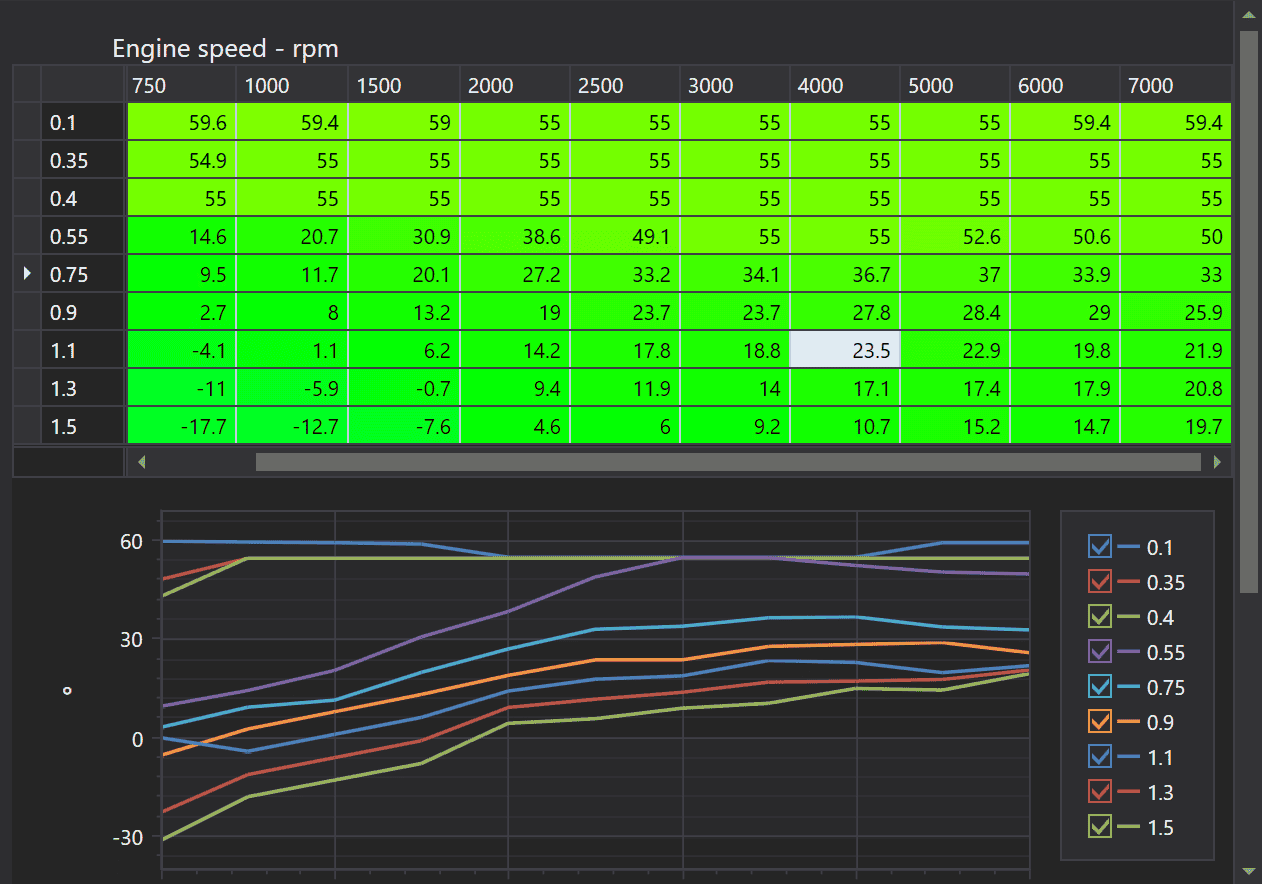Click the cell with value 49.1
Image resolution: width=1262 pixels, height=884 pixels.
coord(625,236)
